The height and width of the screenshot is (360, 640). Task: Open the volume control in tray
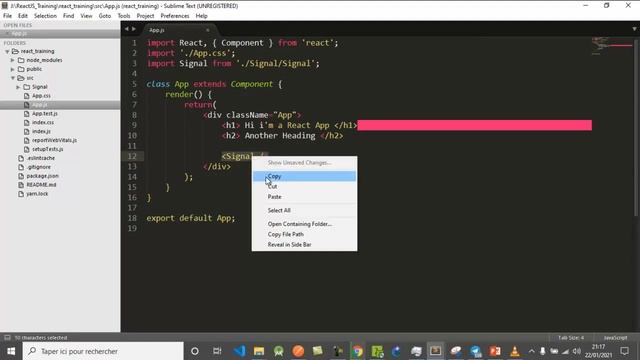click(x=576, y=351)
